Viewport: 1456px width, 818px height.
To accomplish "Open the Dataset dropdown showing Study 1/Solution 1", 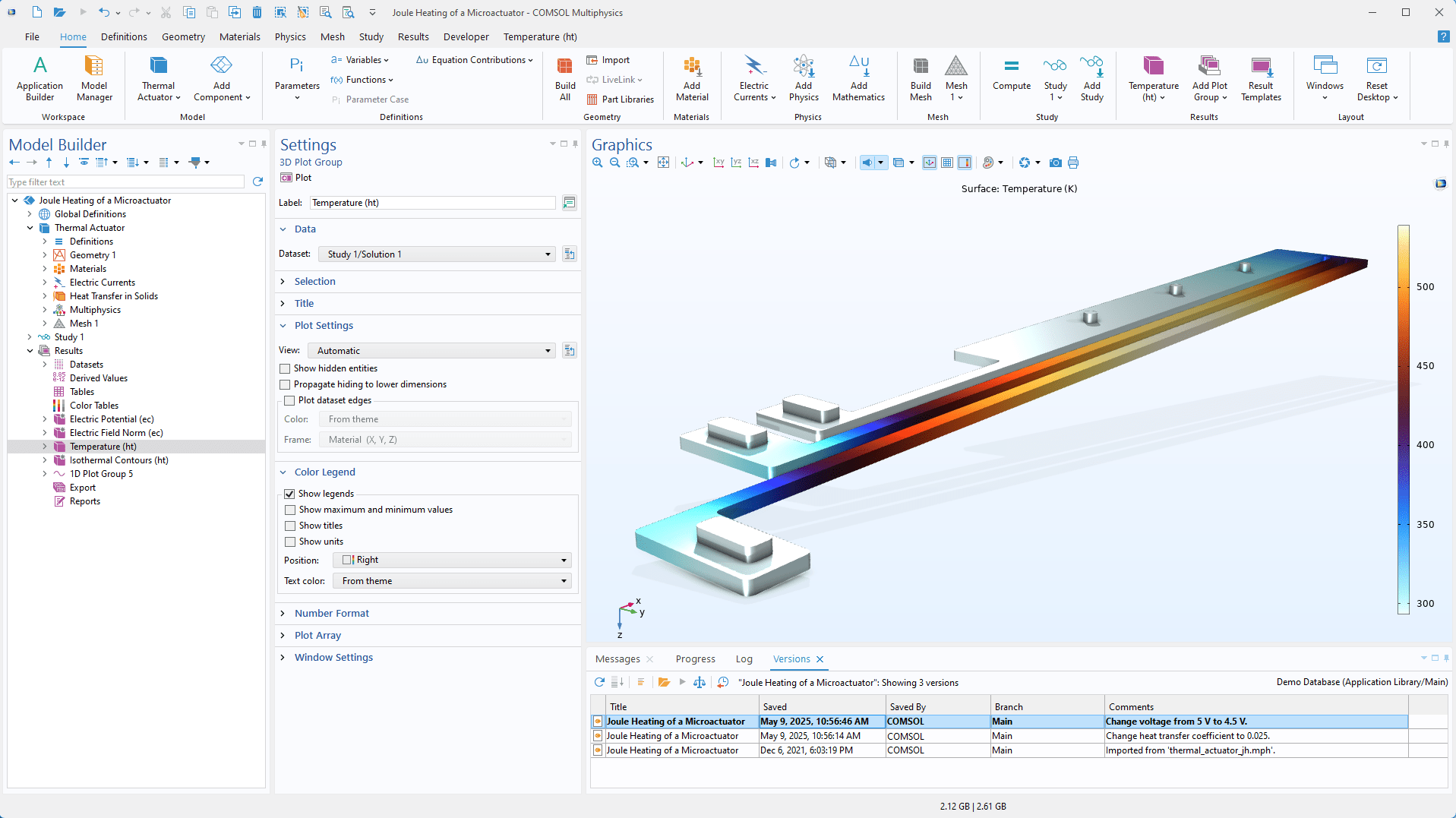I will point(548,254).
